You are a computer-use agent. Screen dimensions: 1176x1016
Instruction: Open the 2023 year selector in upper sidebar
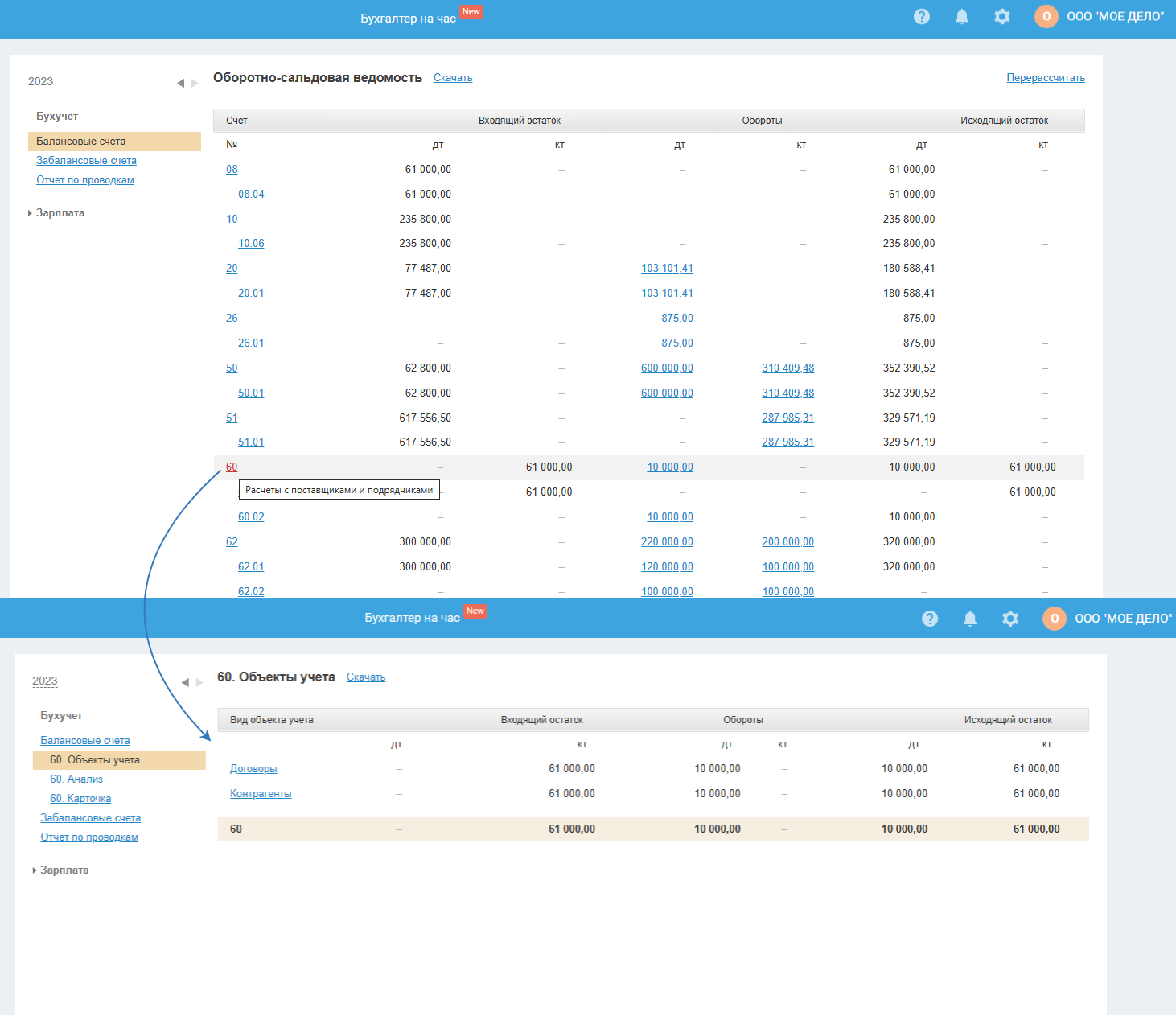[x=40, y=81]
